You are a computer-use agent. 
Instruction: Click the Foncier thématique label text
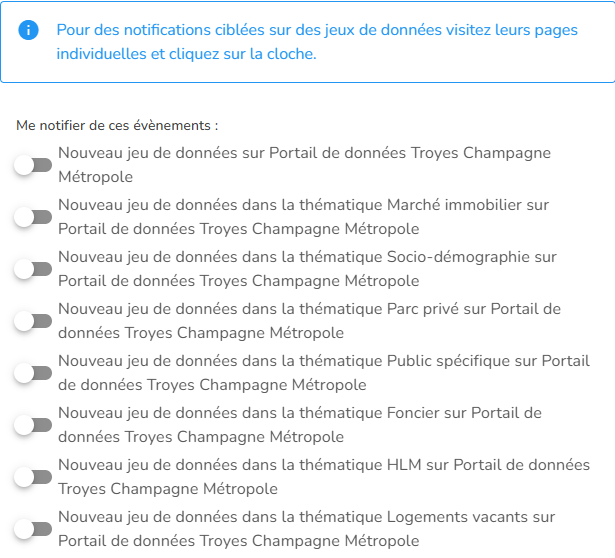(x=300, y=425)
